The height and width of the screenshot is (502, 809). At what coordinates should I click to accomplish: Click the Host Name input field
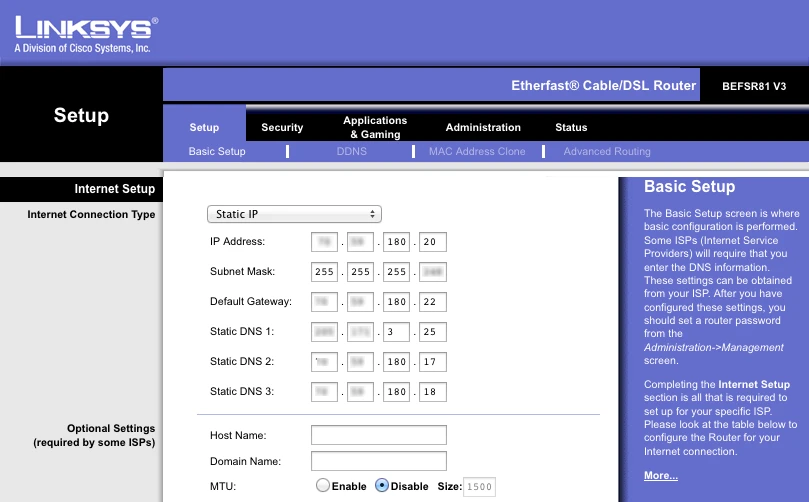tap(378, 435)
